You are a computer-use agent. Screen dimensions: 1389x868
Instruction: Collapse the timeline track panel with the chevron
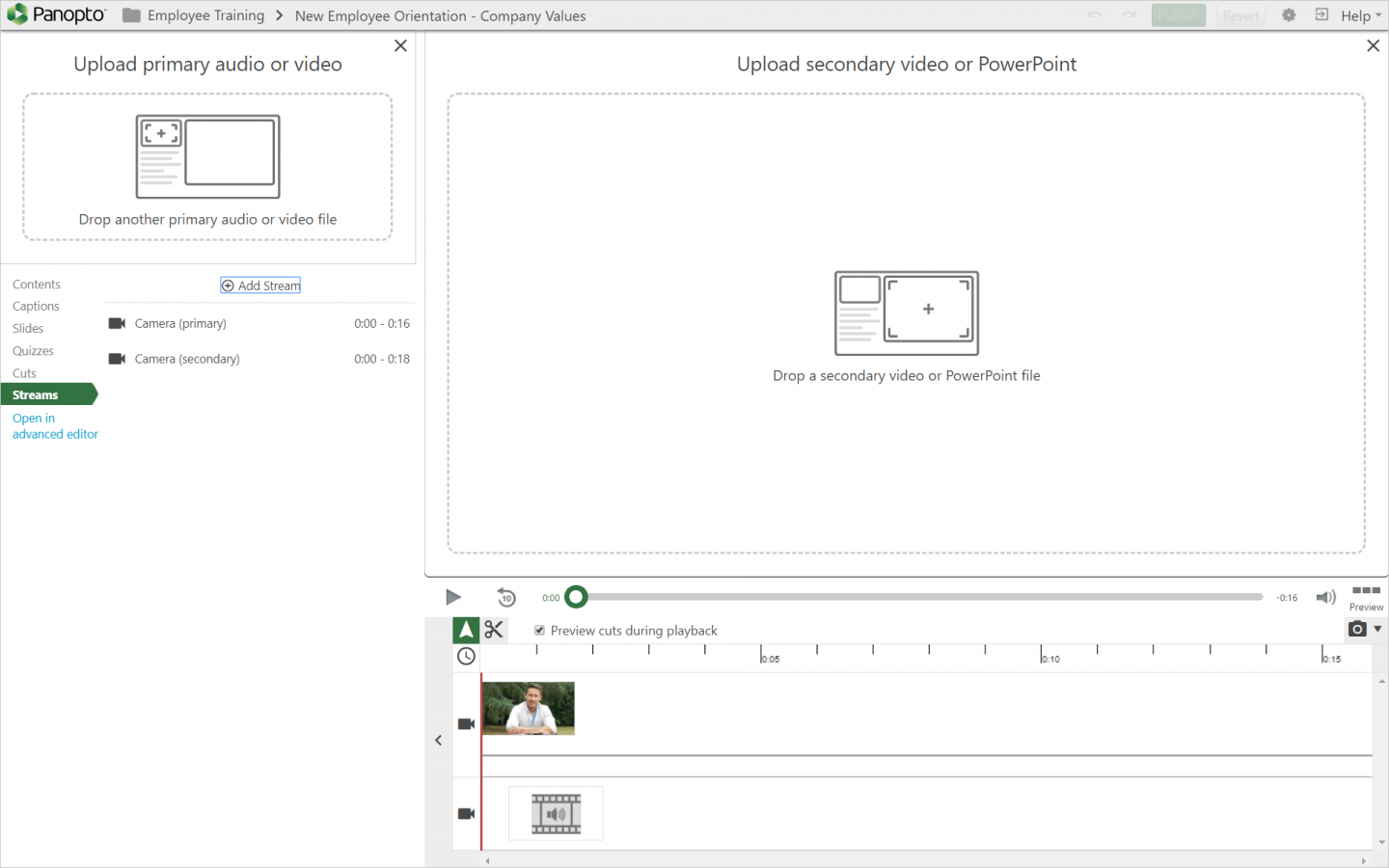pos(439,740)
